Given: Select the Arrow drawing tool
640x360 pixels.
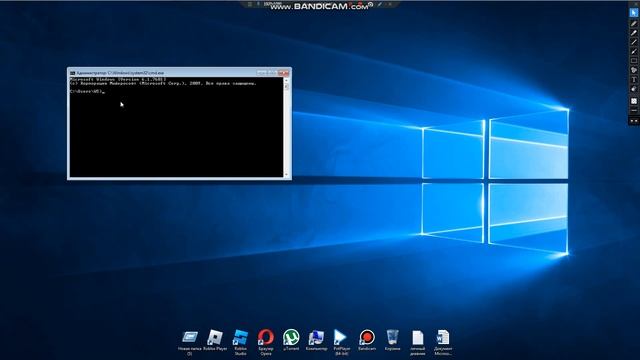Looking at the screenshot, I should (x=634, y=51).
